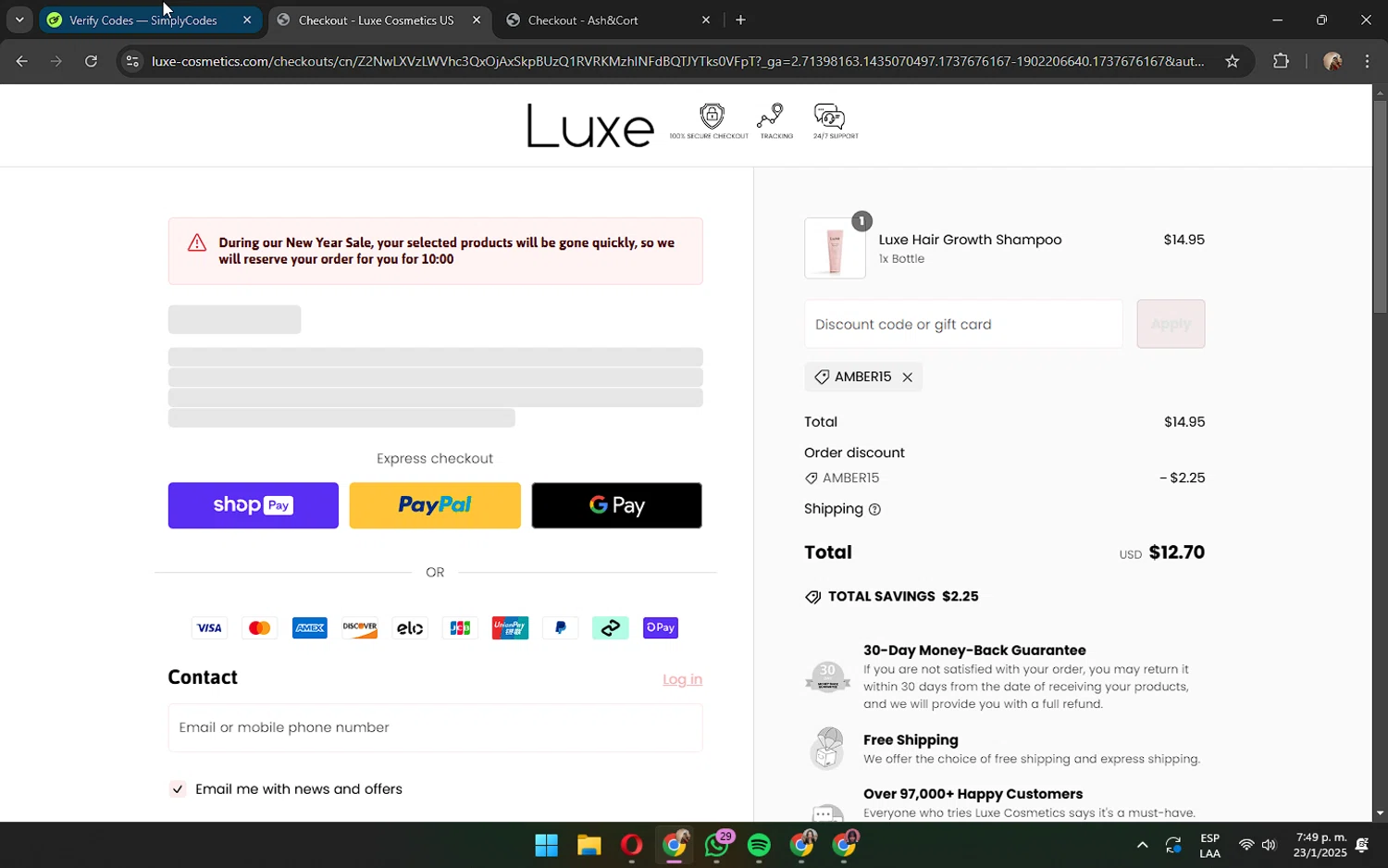Pay with Google Pay express button

(616, 505)
